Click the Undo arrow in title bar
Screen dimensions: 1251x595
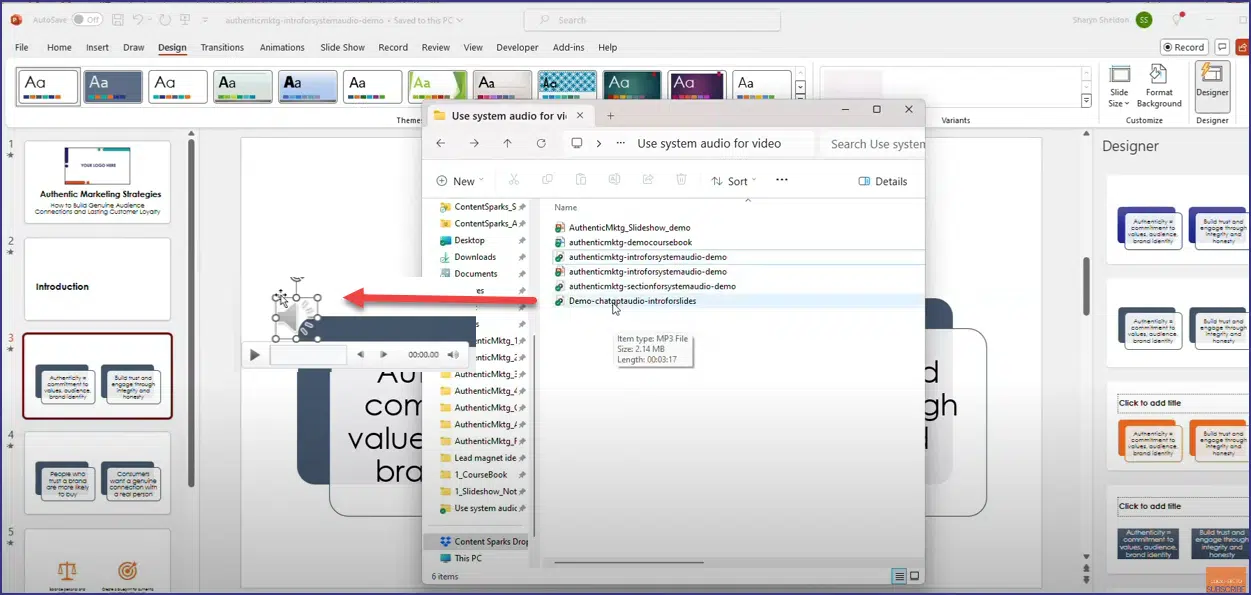pyautogui.click(x=140, y=19)
